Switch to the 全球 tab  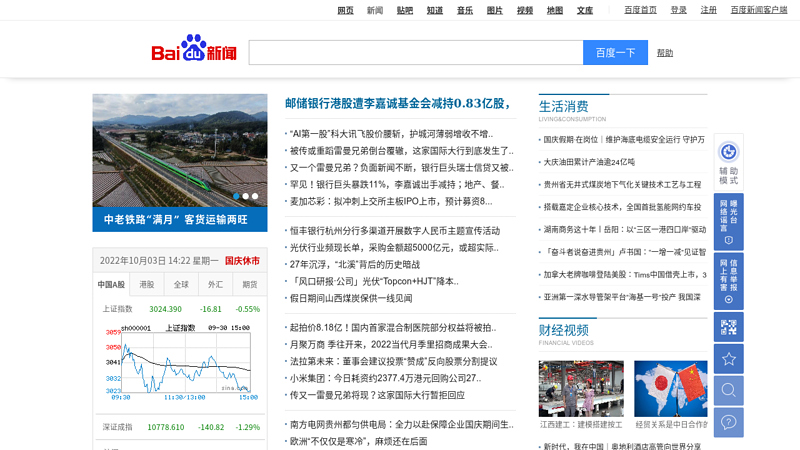(x=181, y=285)
